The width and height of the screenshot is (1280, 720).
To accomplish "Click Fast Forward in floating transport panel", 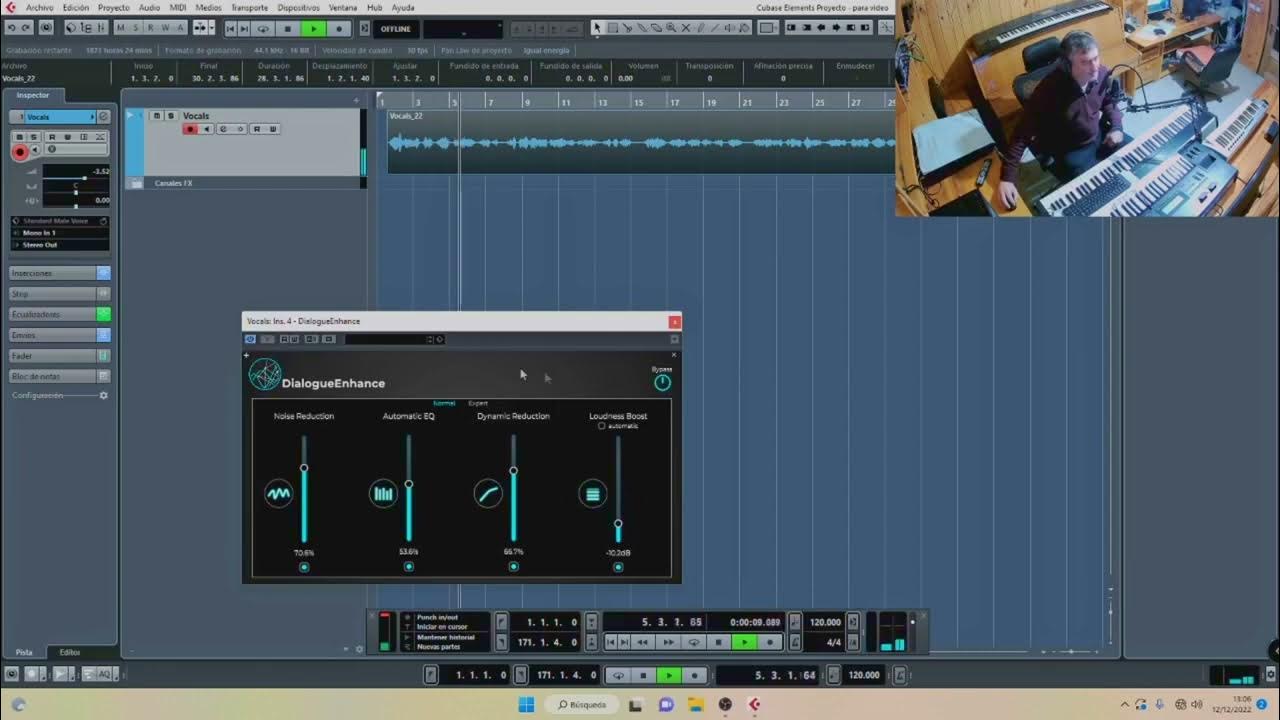I will [x=668, y=642].
